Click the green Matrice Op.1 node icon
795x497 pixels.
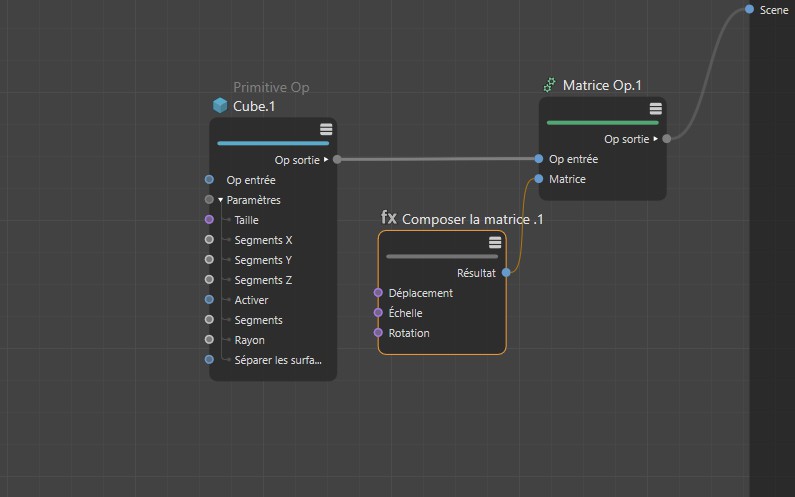(549, 86)
